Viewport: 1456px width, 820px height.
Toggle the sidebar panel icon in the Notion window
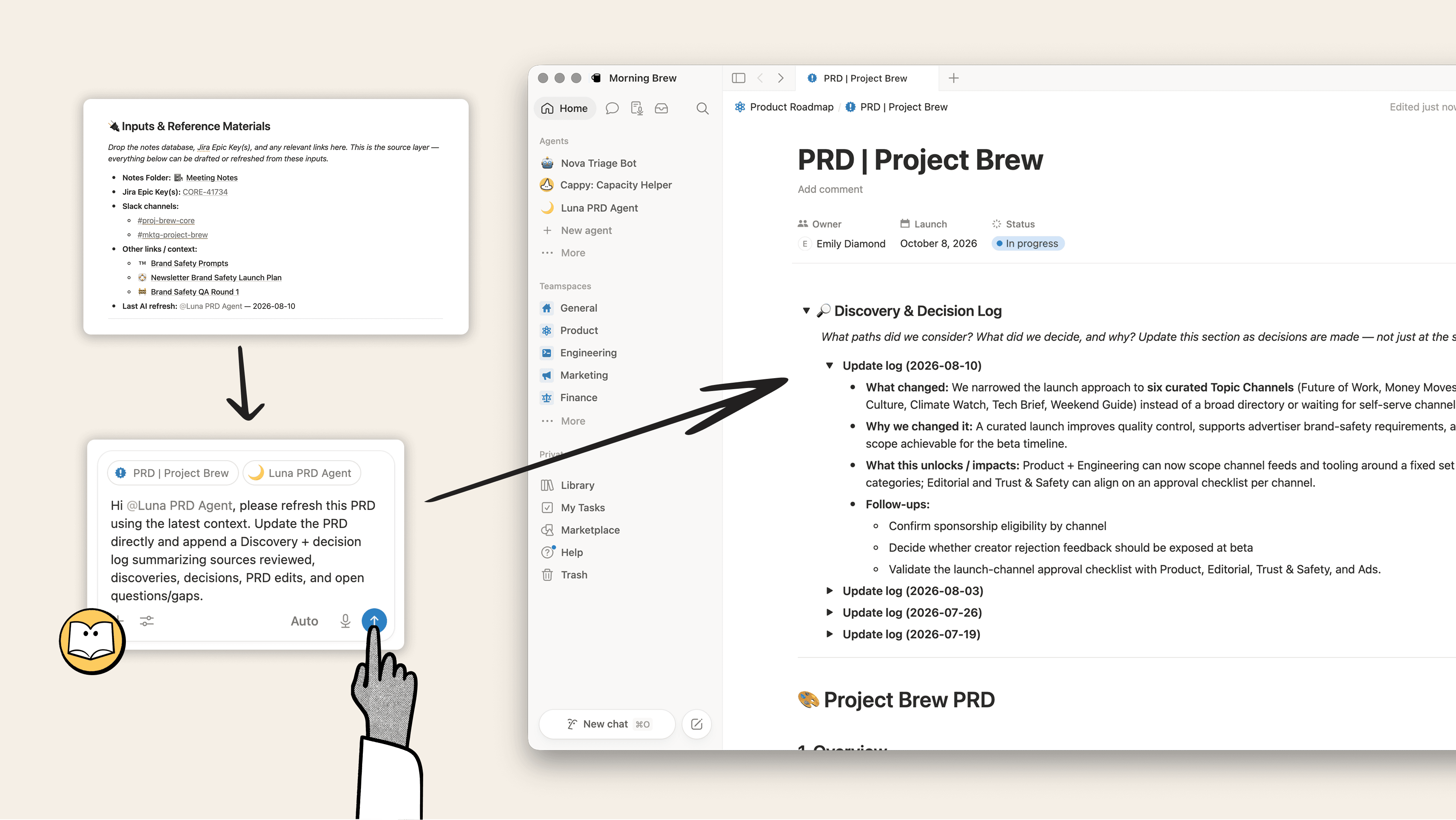[738, 78]
